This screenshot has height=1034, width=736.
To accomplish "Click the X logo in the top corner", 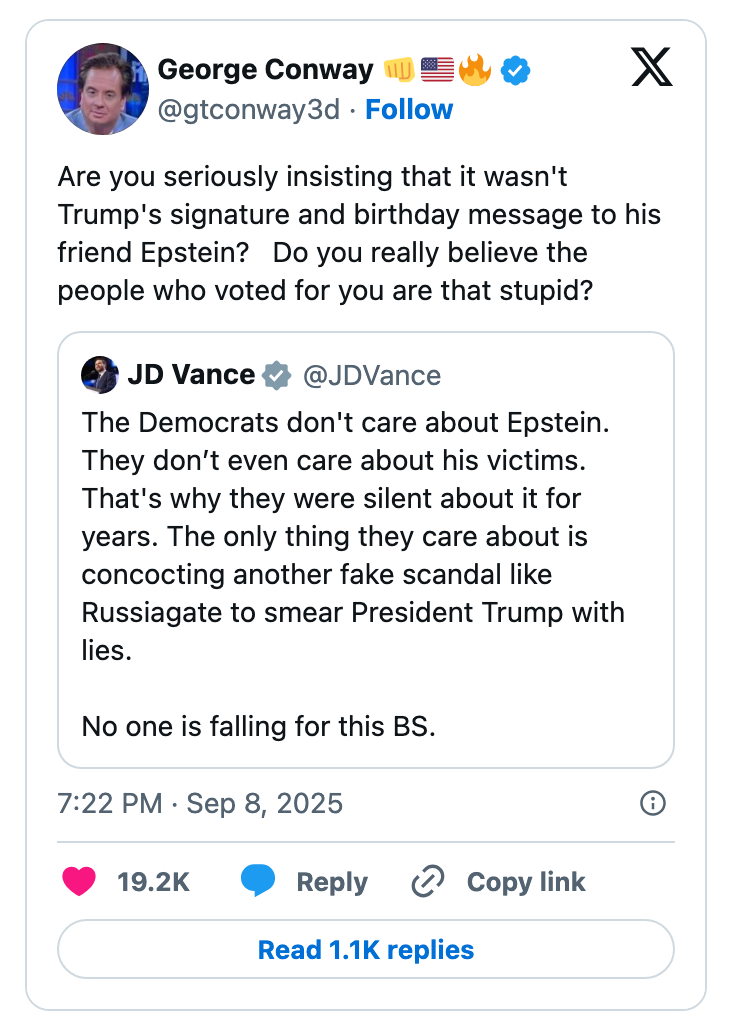I will click(x=651, y=68).
